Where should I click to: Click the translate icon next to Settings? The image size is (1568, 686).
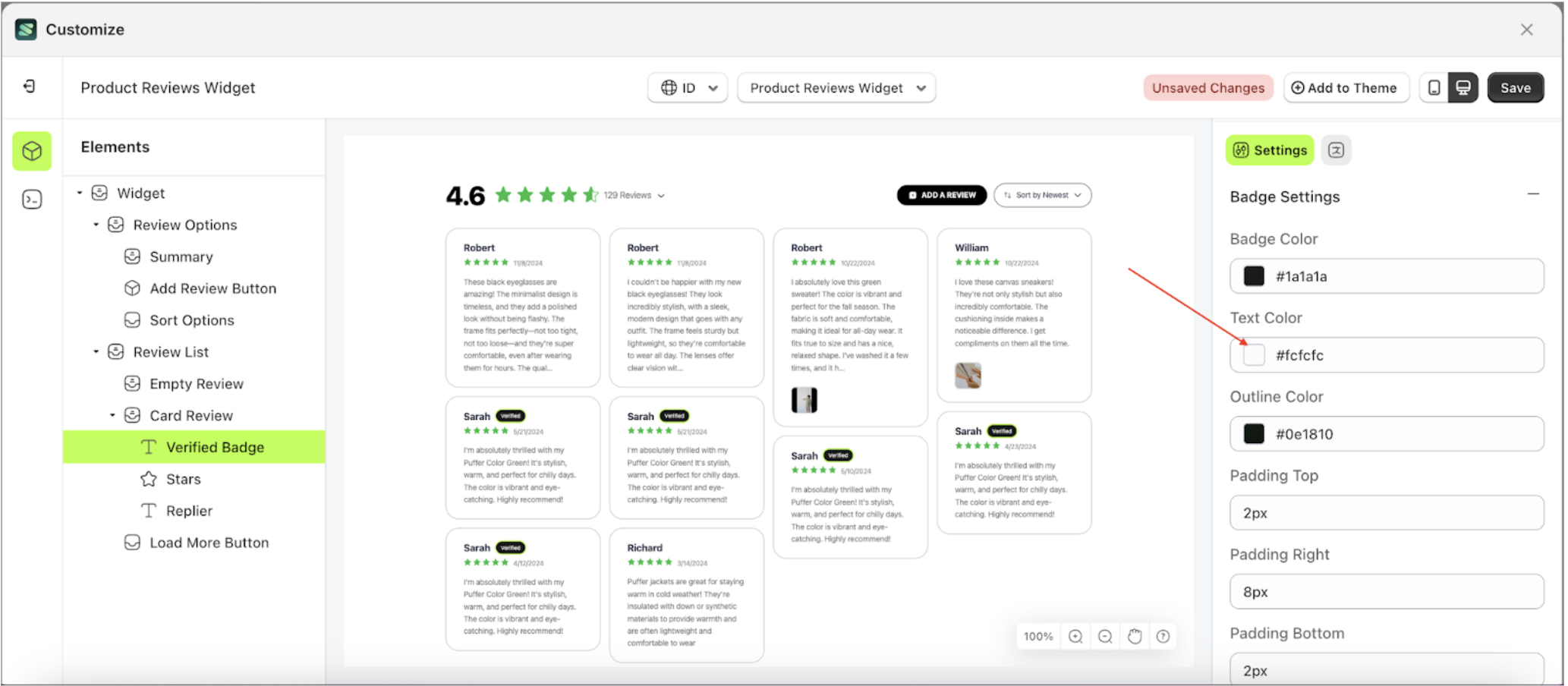[x=1336, y=149]
